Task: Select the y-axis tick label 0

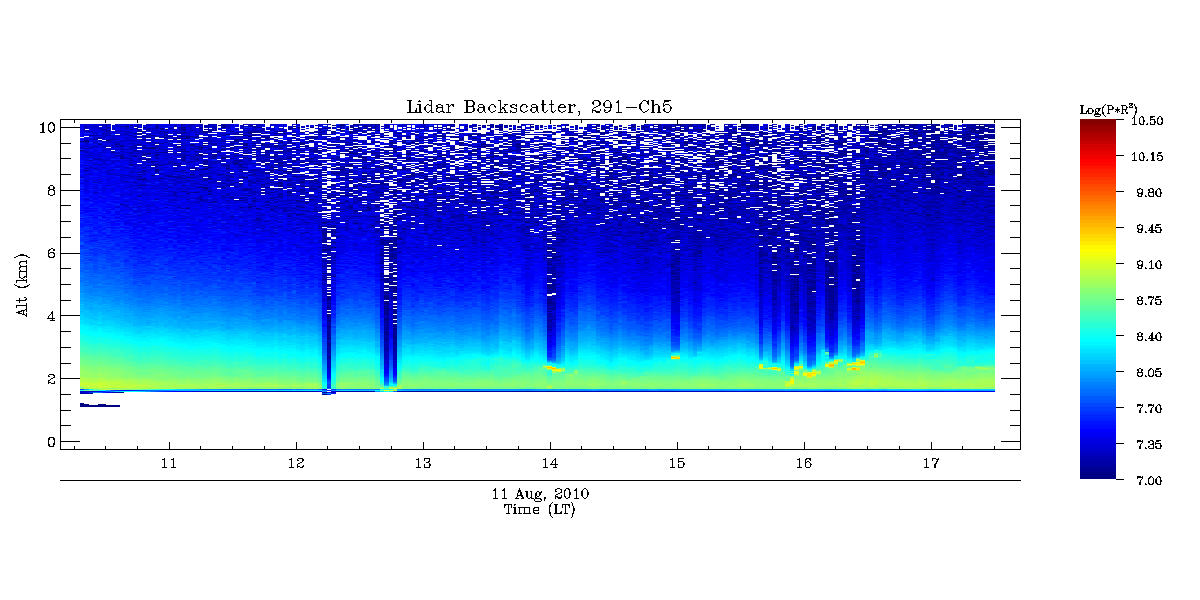Action: point(49,442)
